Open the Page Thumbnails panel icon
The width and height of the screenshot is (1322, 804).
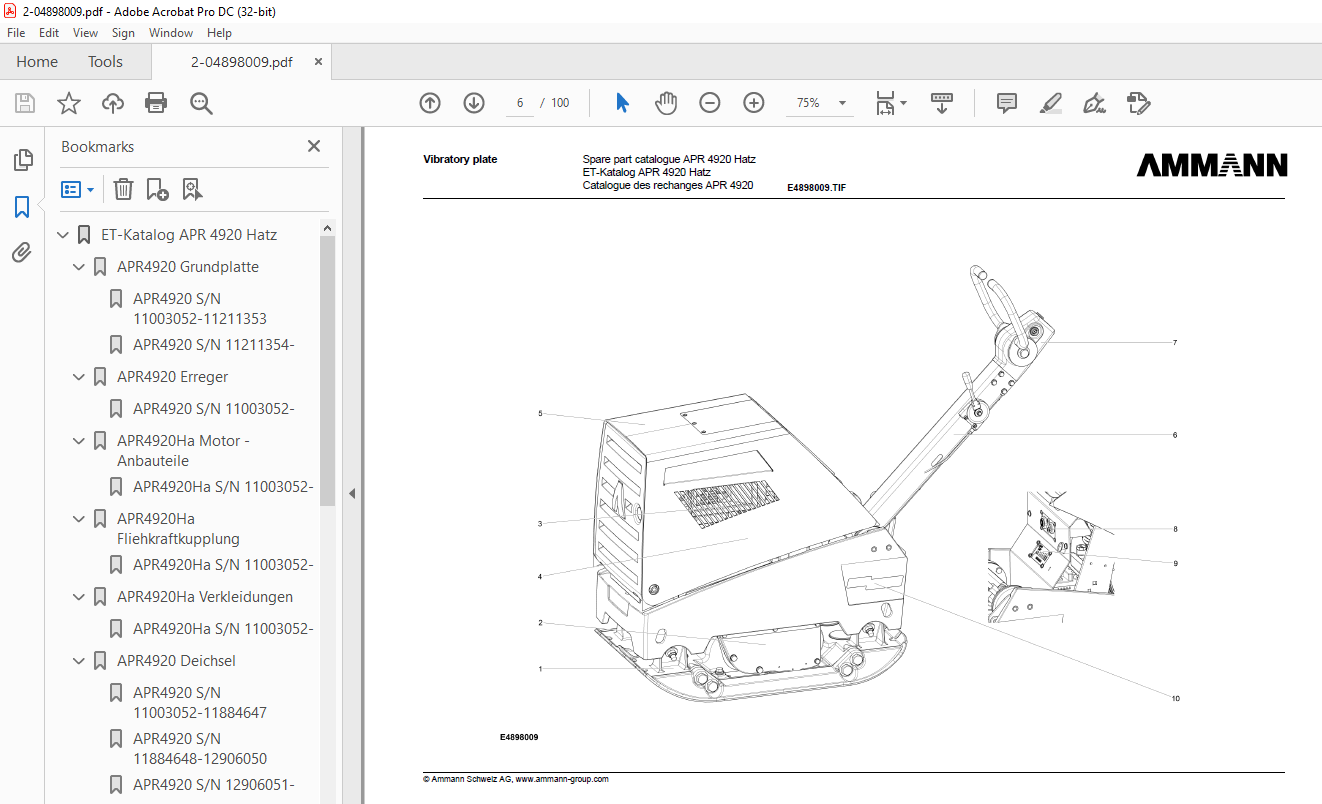point(22,160)
